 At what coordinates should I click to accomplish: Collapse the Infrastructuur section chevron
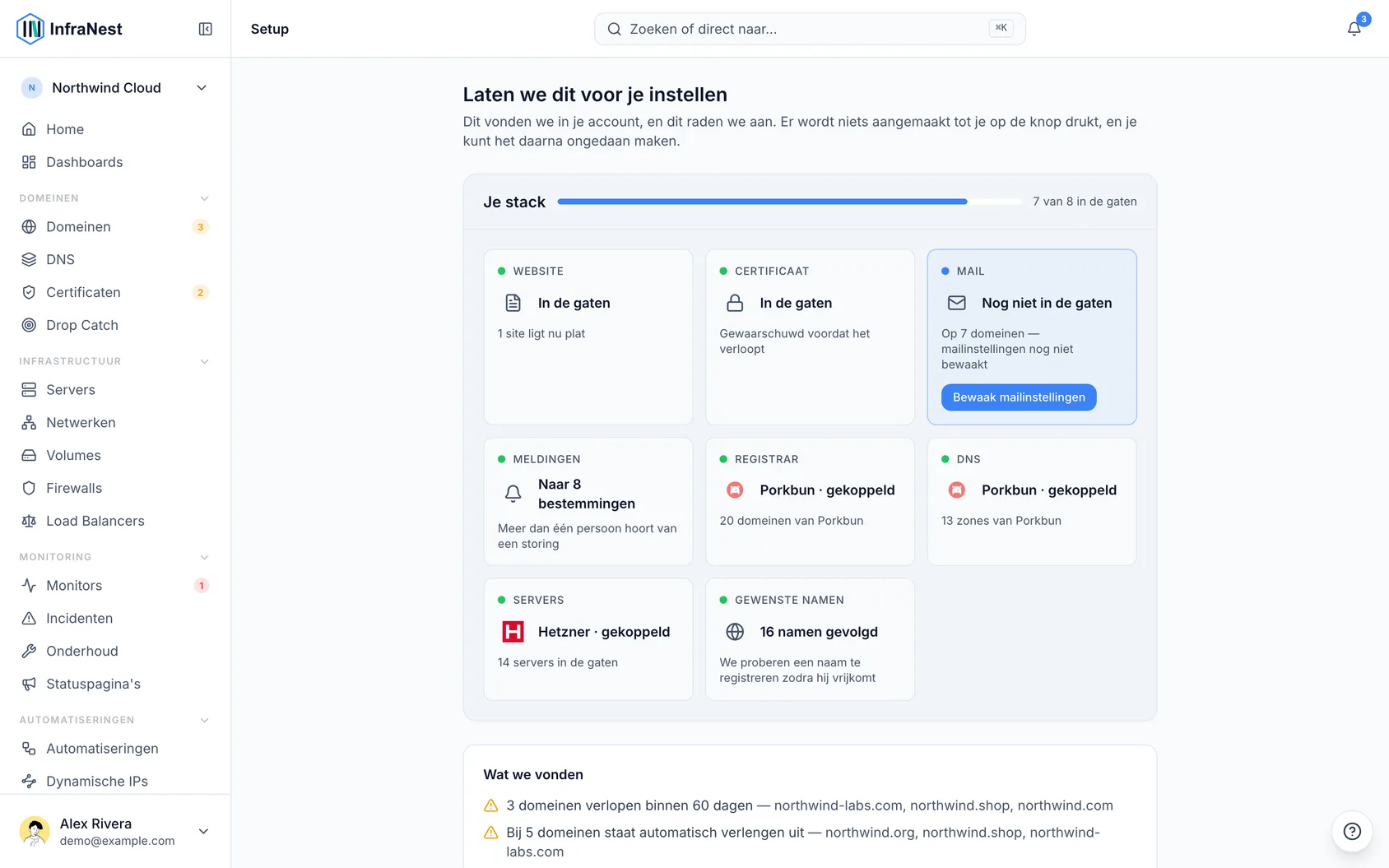click(x=204, y=361)
